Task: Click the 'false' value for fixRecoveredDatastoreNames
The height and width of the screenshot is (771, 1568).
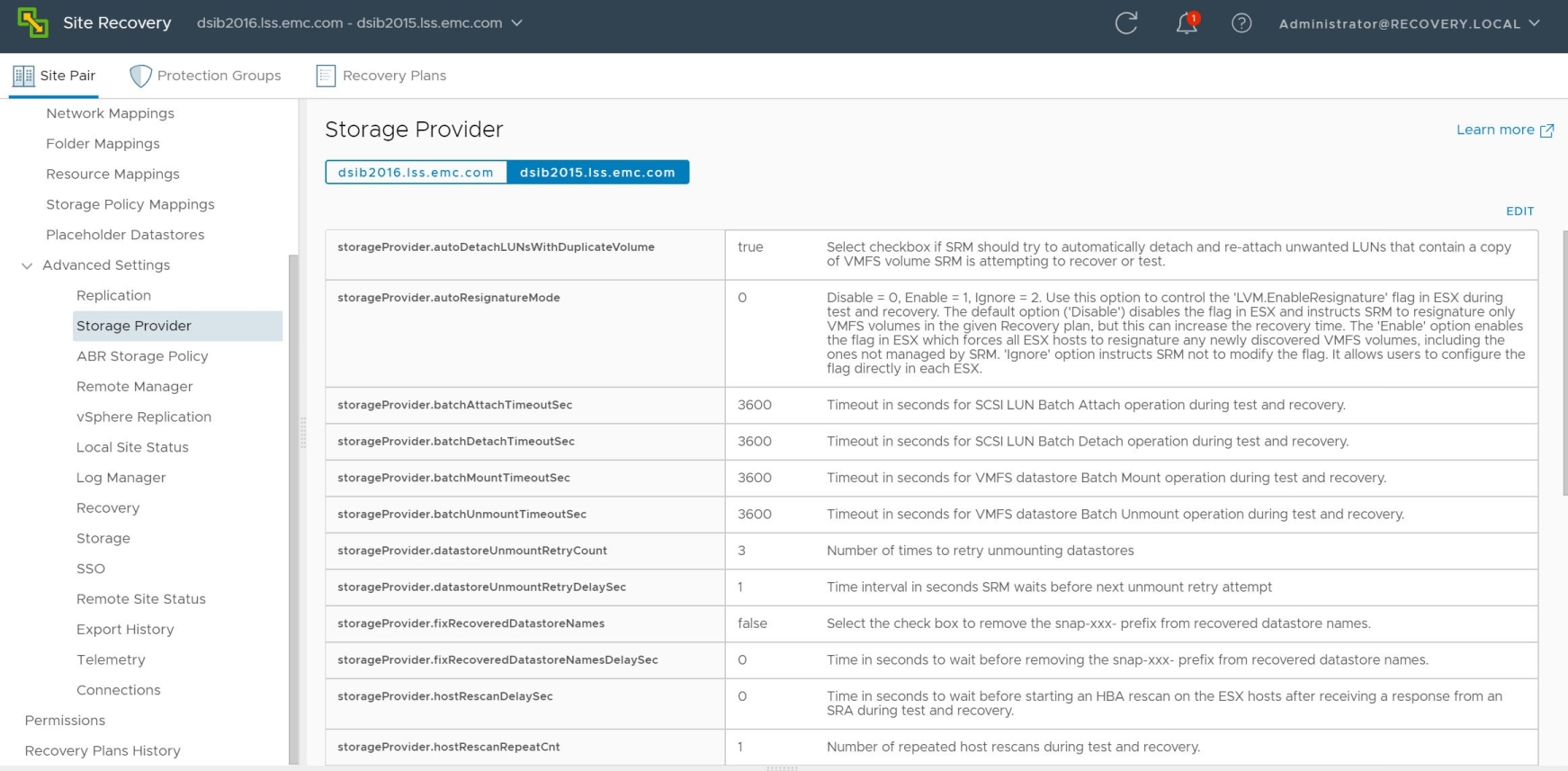Action: click(752, 623)
